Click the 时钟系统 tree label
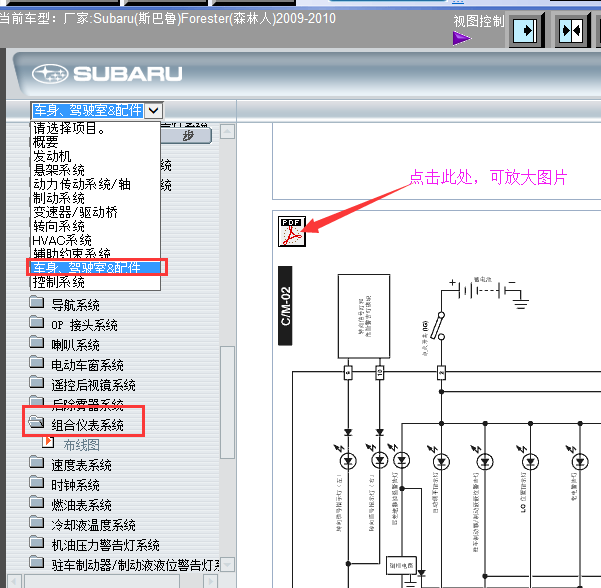This screenshot has height=588, width=601. 76,485
